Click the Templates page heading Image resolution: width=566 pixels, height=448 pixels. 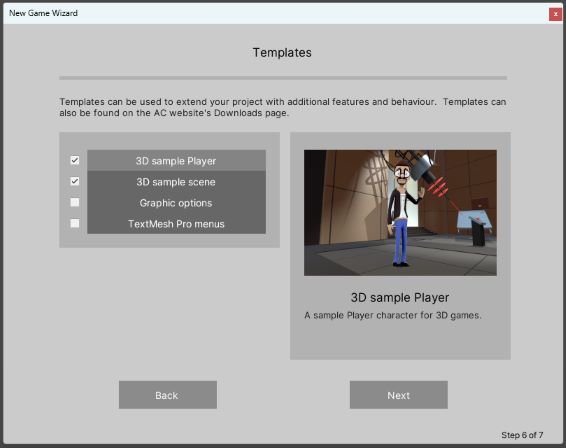[282, 53]
